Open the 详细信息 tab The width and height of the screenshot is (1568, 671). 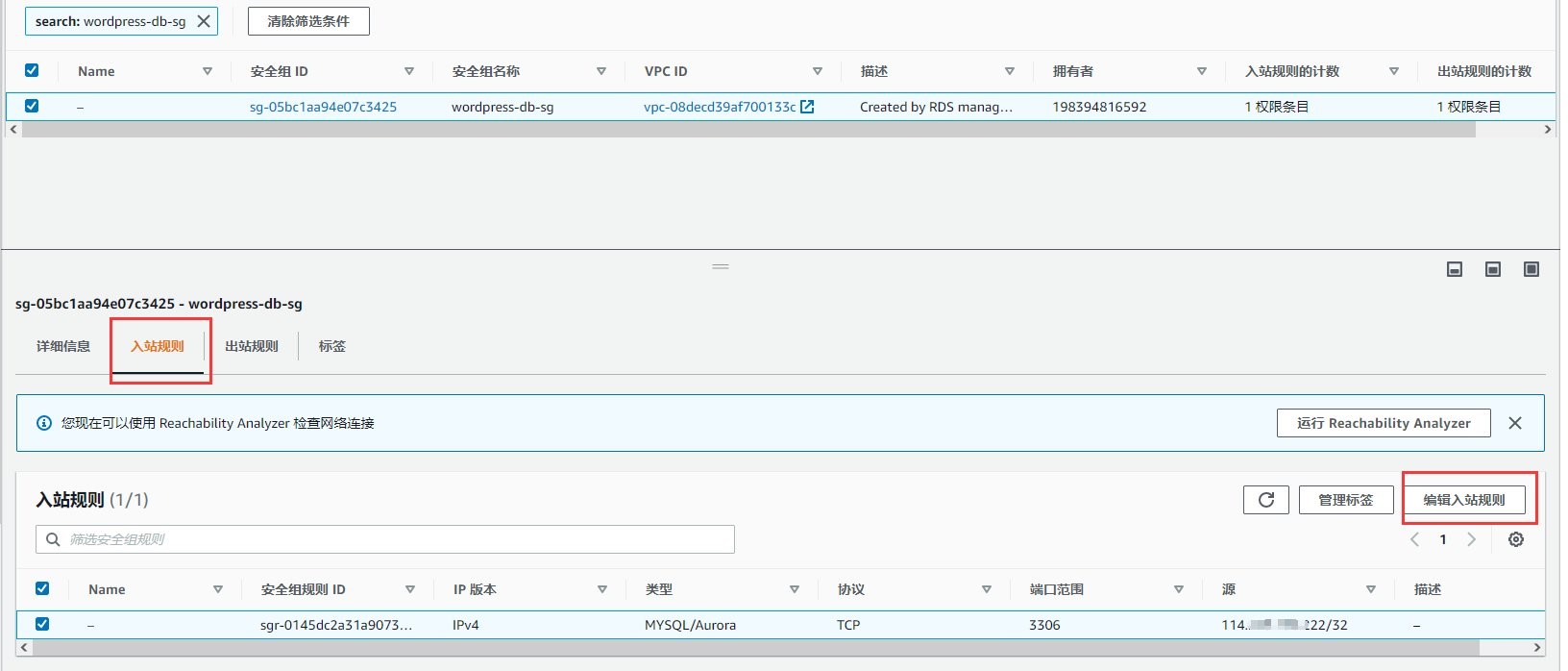pyautogui.click(x=63, y=346)
